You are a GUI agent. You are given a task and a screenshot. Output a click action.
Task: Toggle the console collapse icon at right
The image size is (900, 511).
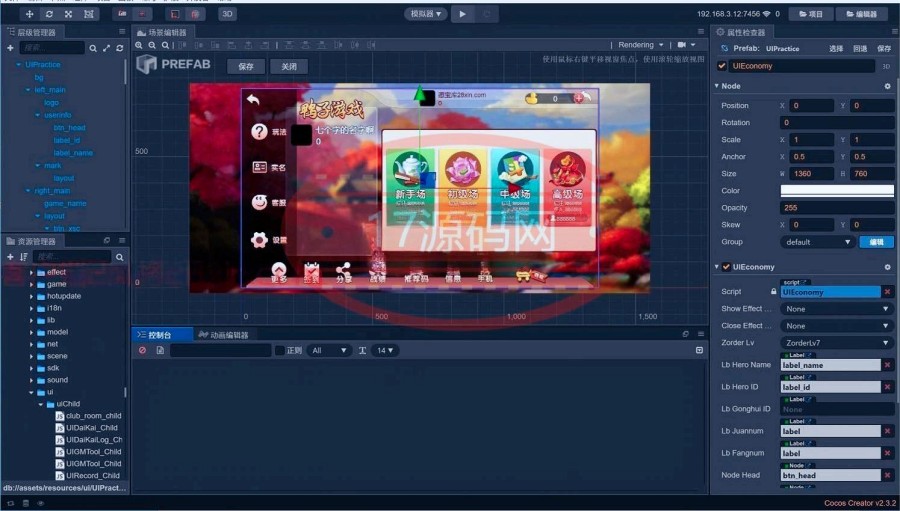point(699,350)
